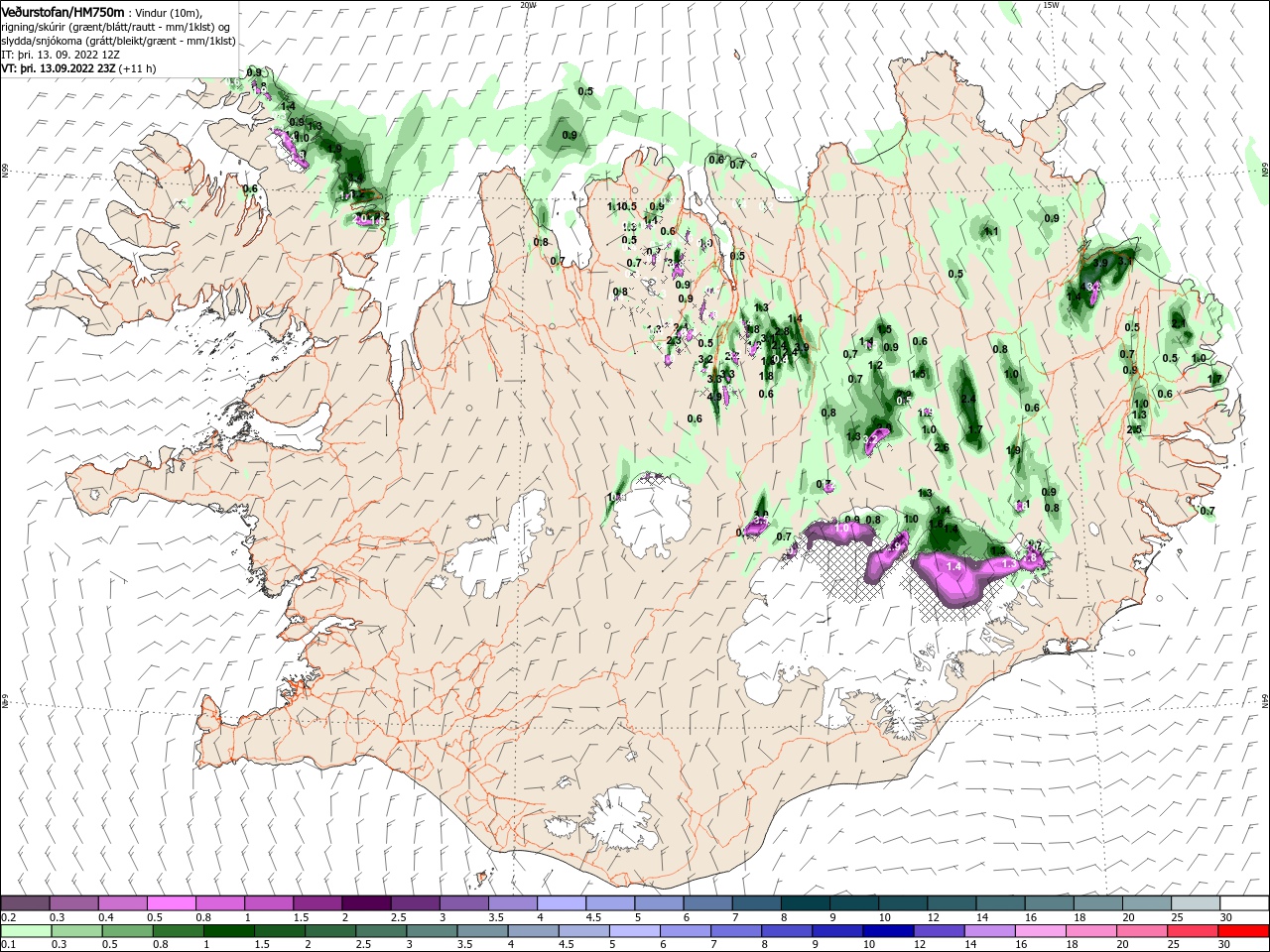Viewport: 1270px width, 952px height.
Task: Click bottom legend swatch between 10 and 12
Action: click(888, 931)
